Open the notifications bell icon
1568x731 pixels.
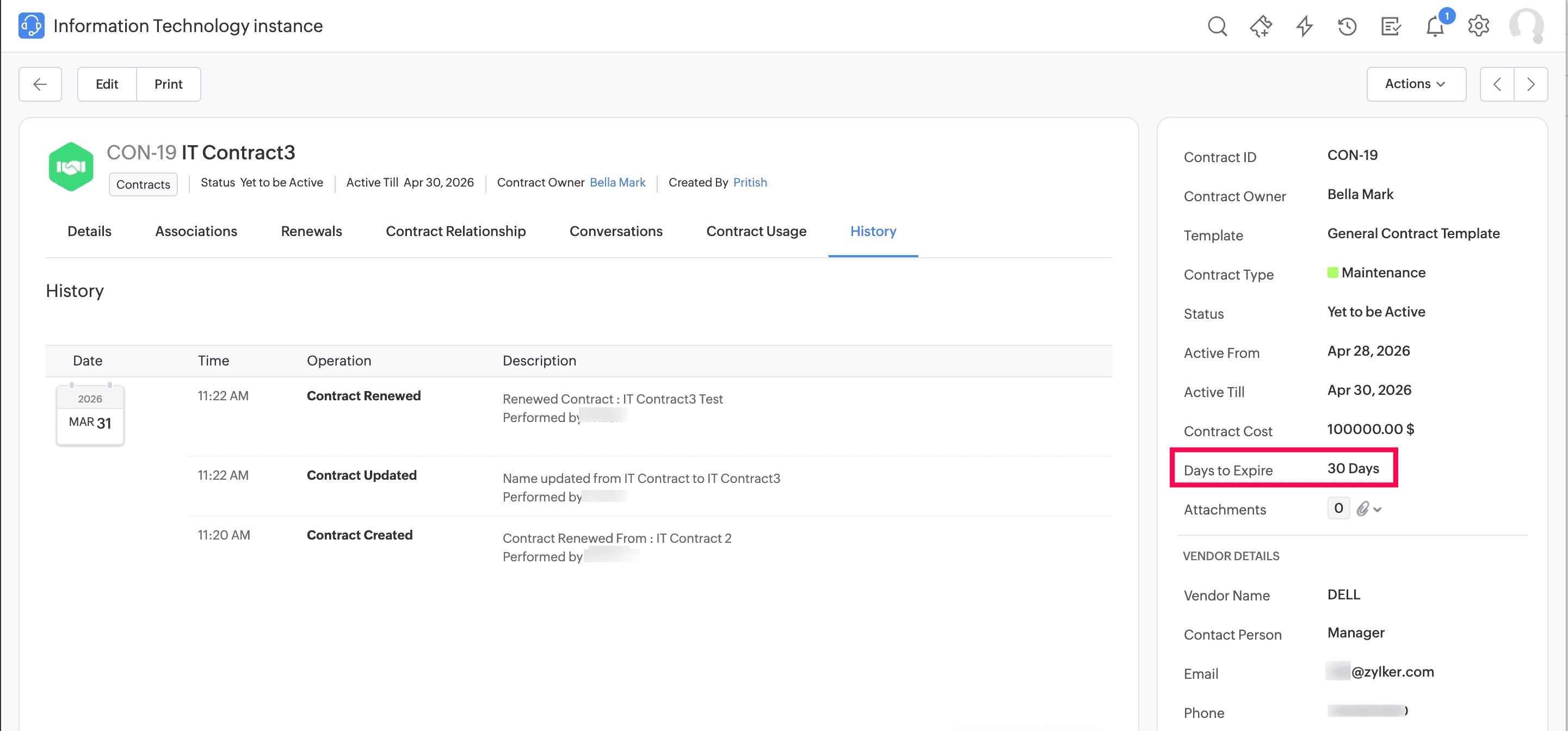click(x=1435, y=27)
